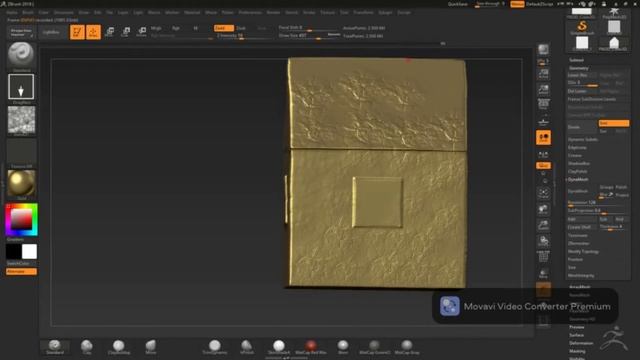Open LightBox browser

[x=51, y=32]
